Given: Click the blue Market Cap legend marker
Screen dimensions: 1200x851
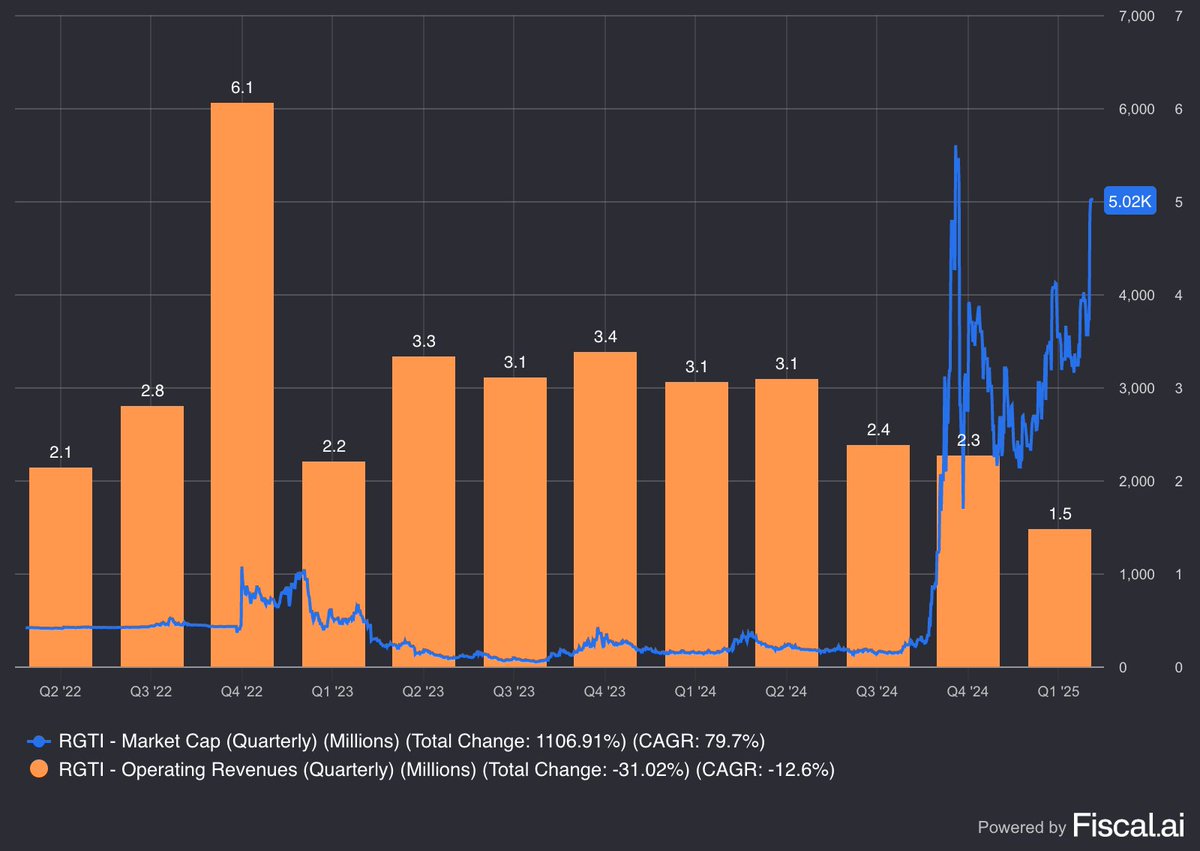Looking at the screenshot, I should pos(39,741).
